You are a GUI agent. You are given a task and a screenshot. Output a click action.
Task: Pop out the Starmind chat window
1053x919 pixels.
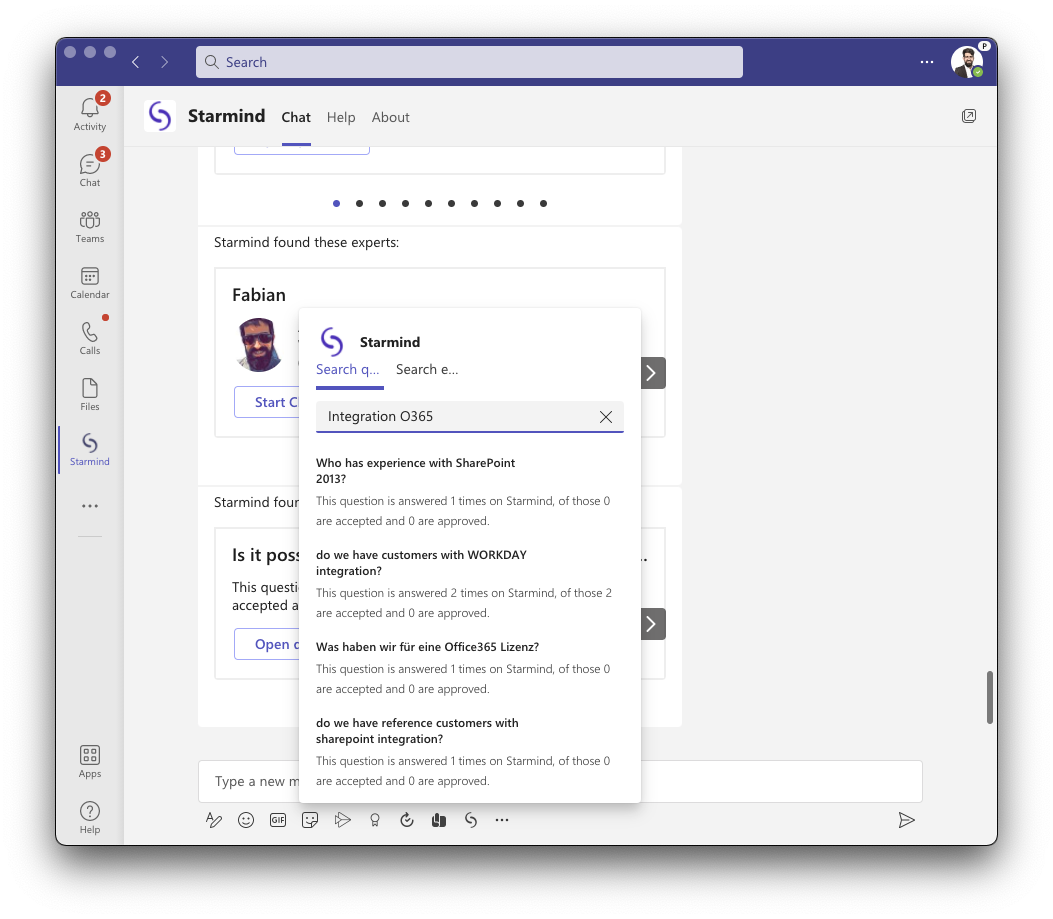[x=968, y=116]
